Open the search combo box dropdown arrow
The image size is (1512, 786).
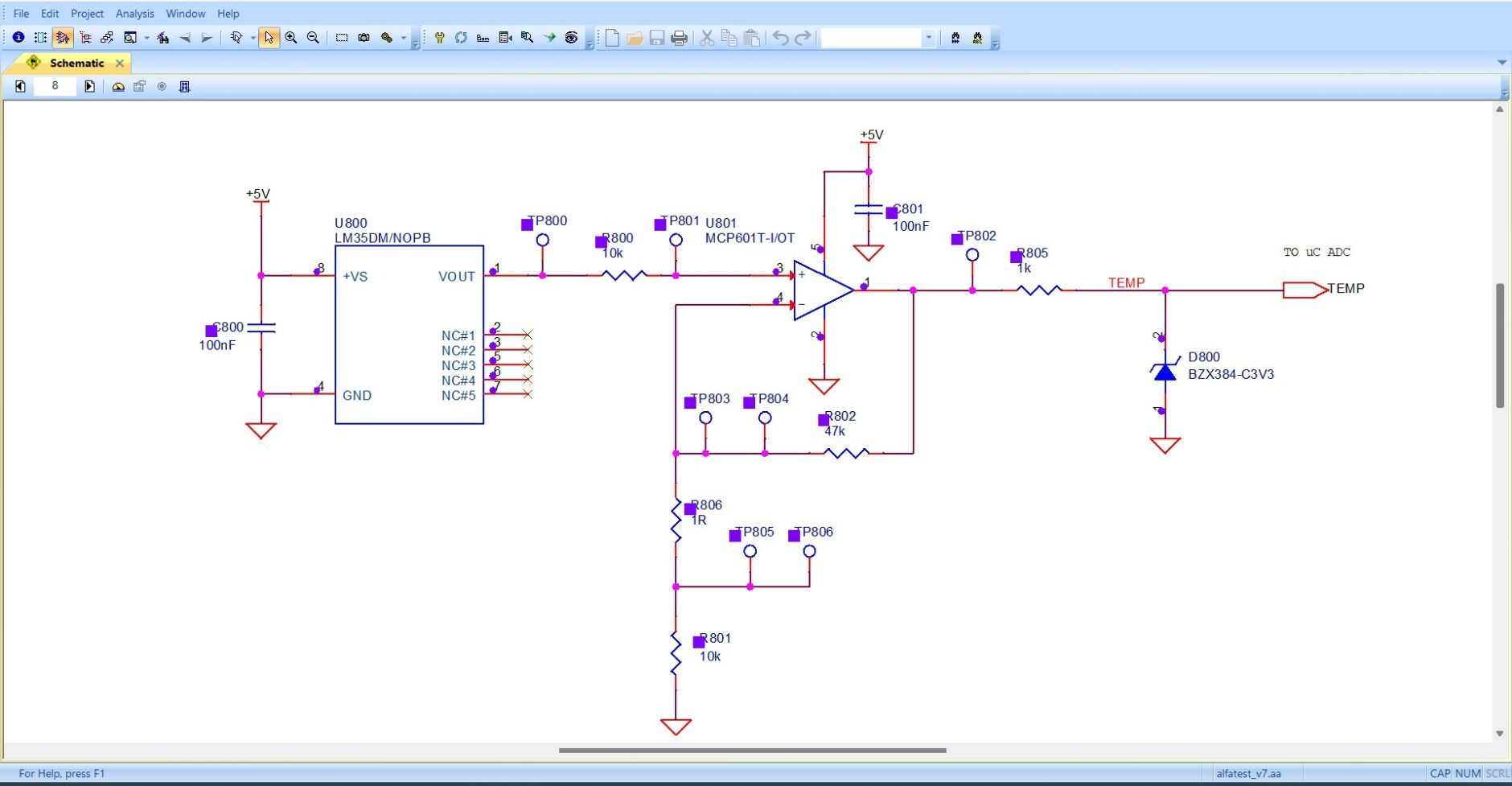click(x=928, y=38)
